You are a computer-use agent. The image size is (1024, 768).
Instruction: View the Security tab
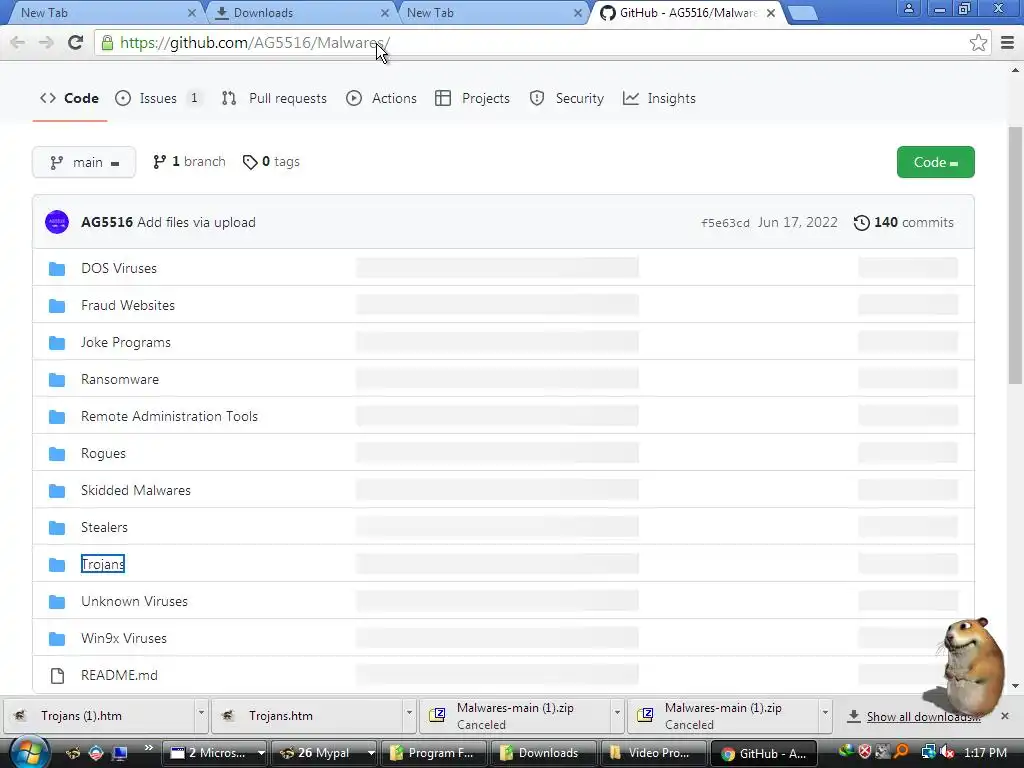[567, 98]
